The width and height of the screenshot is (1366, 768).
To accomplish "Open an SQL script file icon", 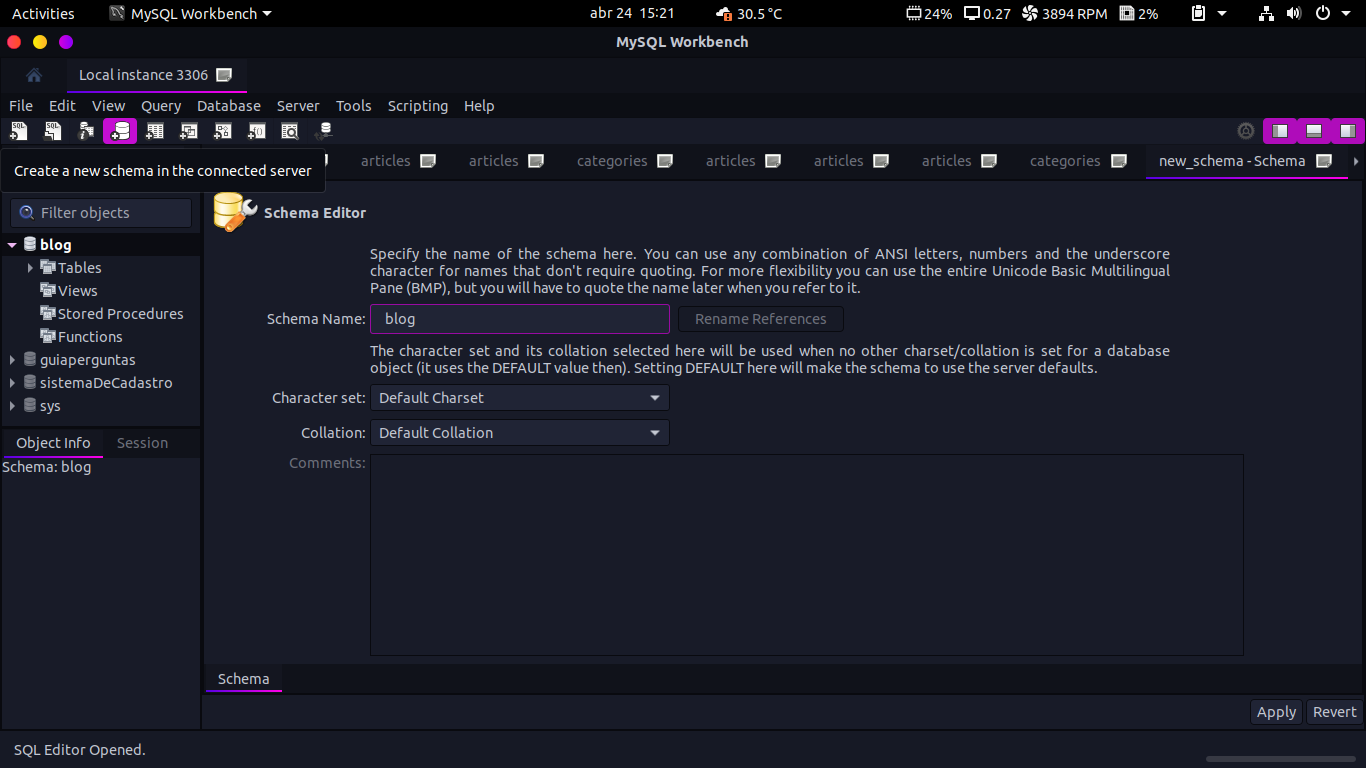I will pyautogui.click(x=53, y=131).
